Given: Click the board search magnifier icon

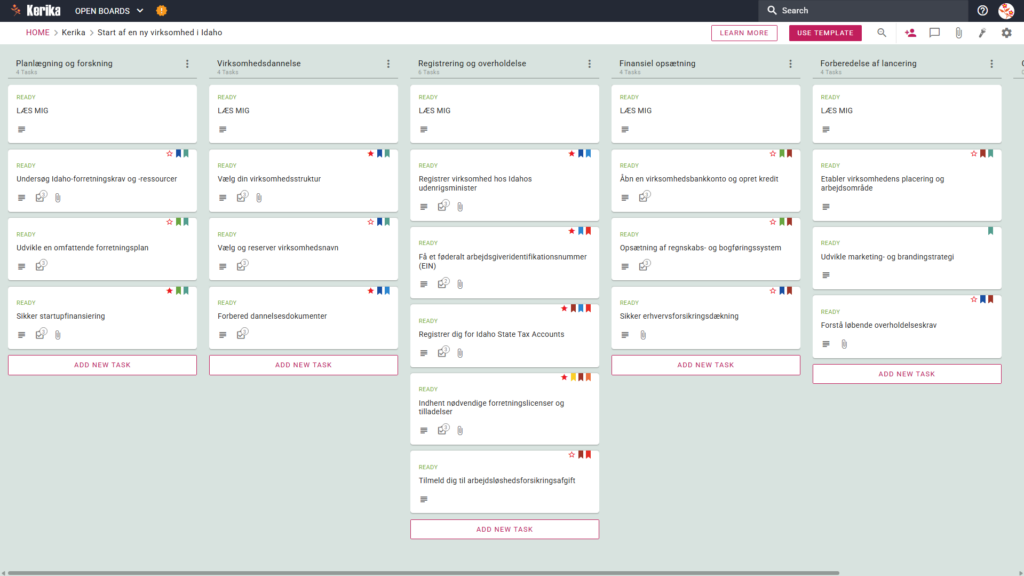Looking at the screenshot, I should point(882,33).
